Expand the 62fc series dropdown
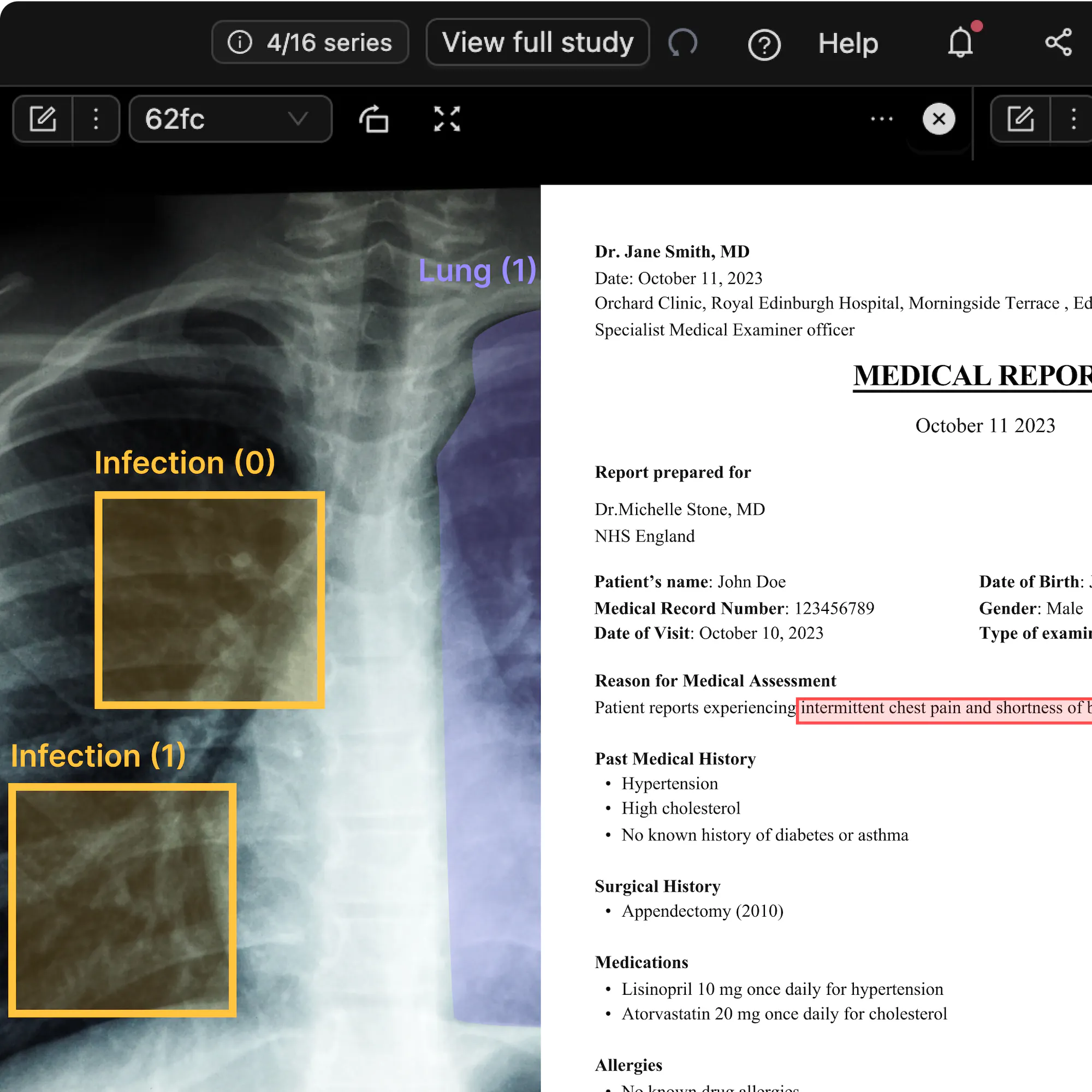This screenshot has height=1092, width=1092. (x=230, y=118)
